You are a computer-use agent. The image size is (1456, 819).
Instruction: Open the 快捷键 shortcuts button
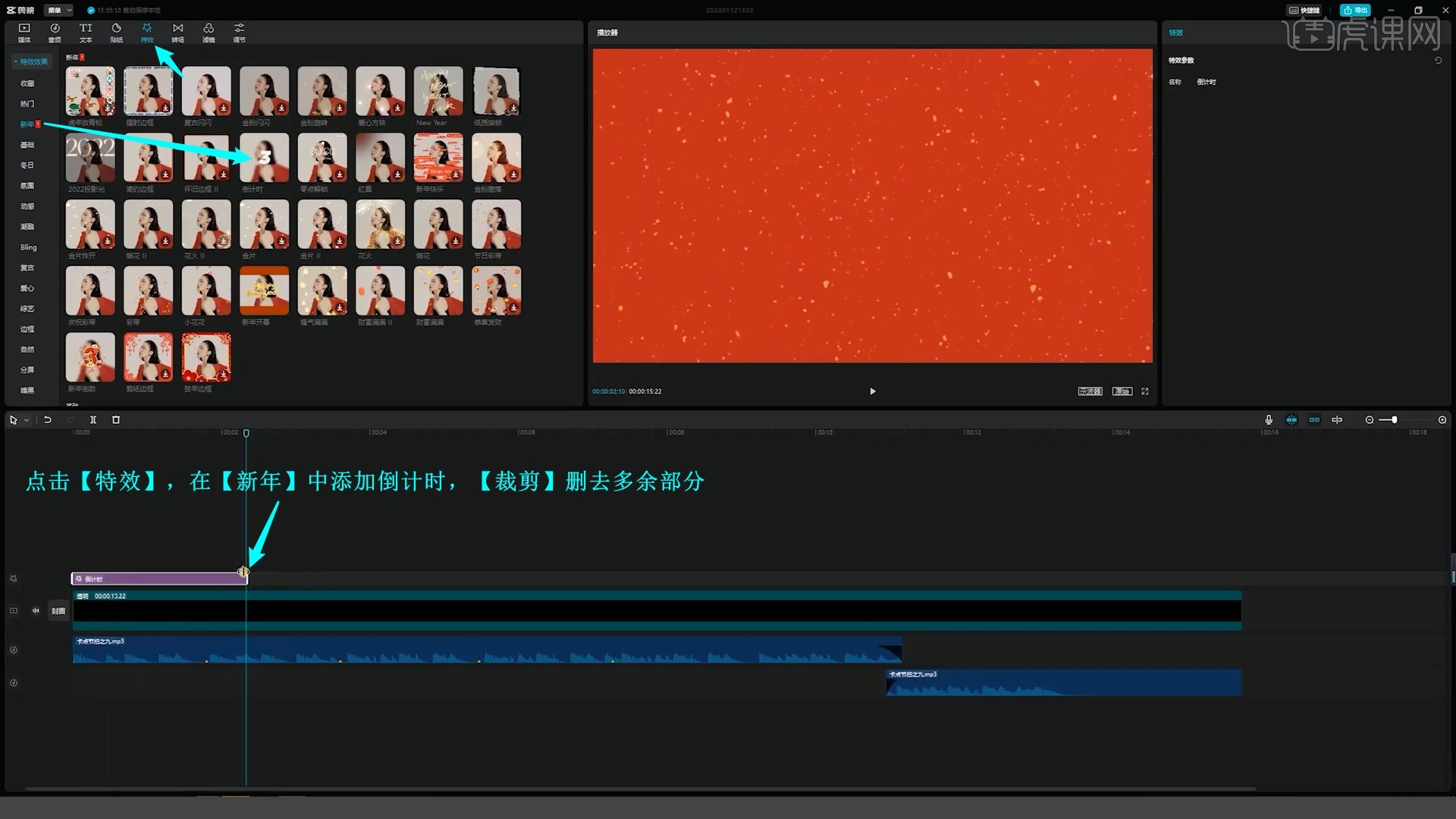point(1304,10)
